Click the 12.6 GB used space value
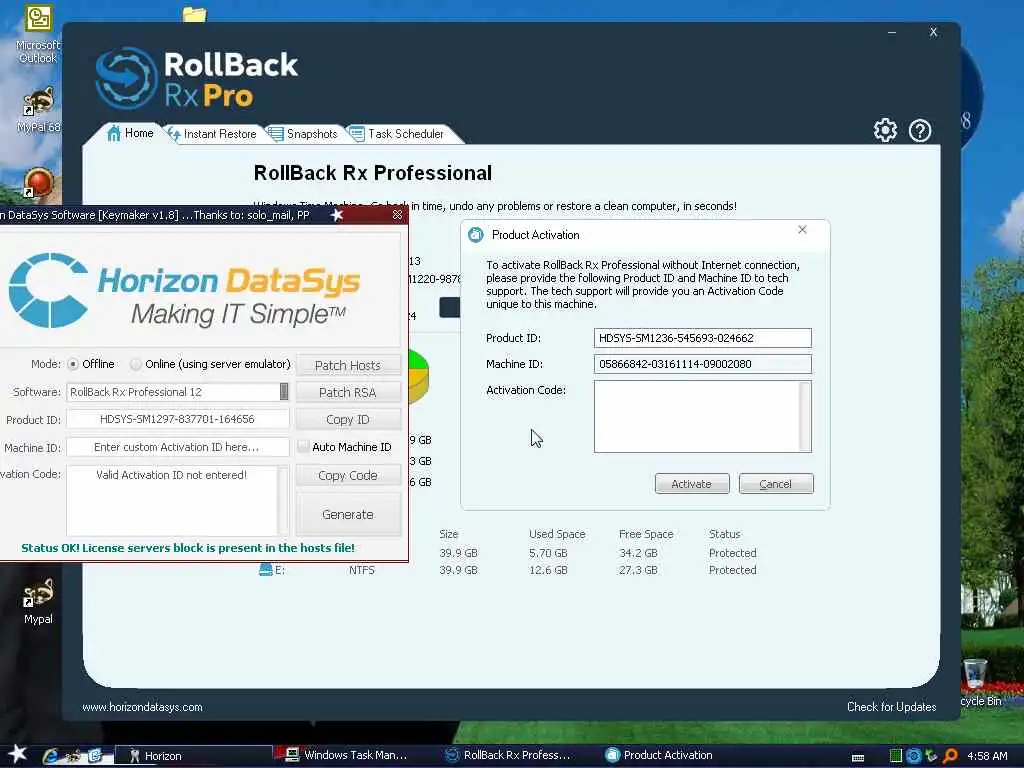The image size is (1024, 768). [x=548, y=569]
